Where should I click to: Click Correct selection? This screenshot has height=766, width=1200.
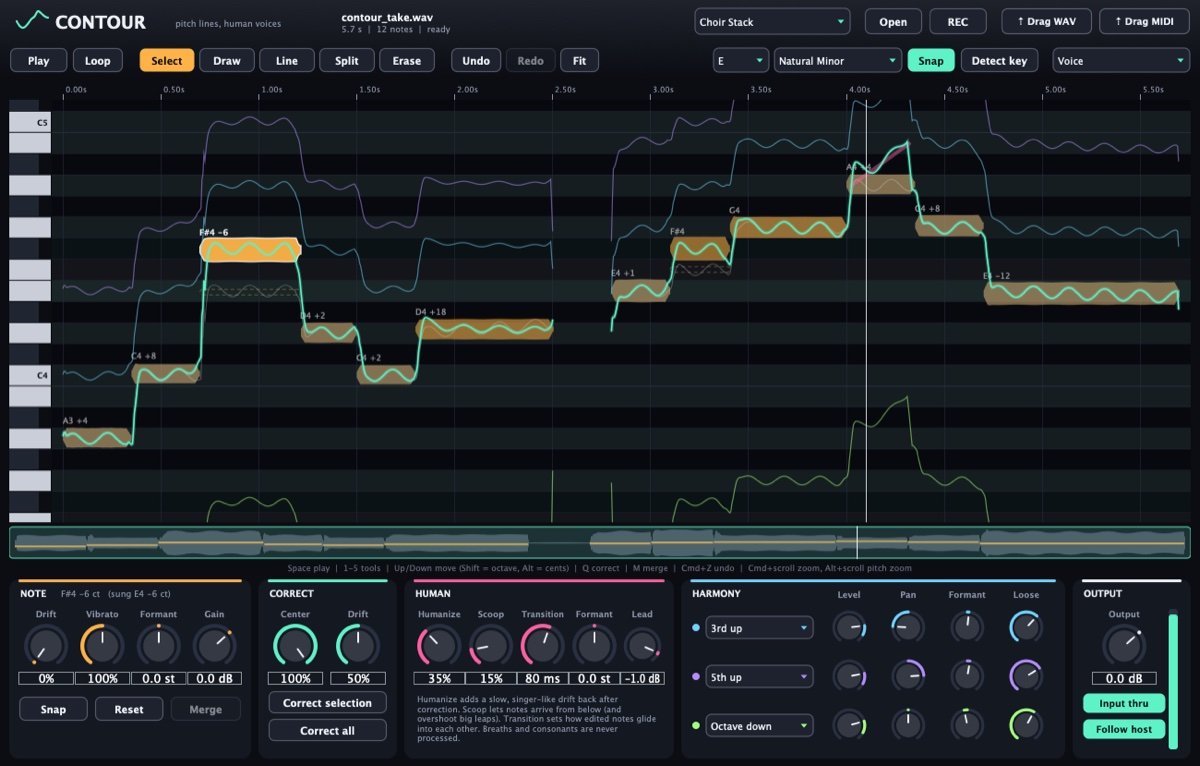pyautogui.click(x=327, y=702)
